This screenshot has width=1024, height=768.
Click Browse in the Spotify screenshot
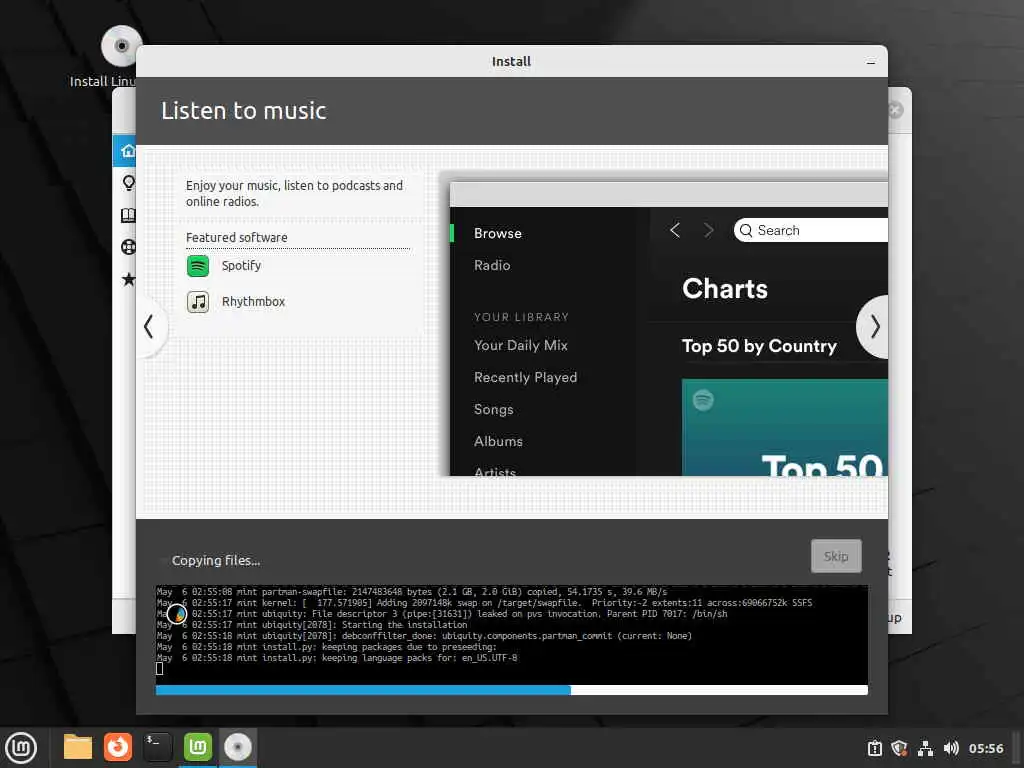[x=498, y=233]
